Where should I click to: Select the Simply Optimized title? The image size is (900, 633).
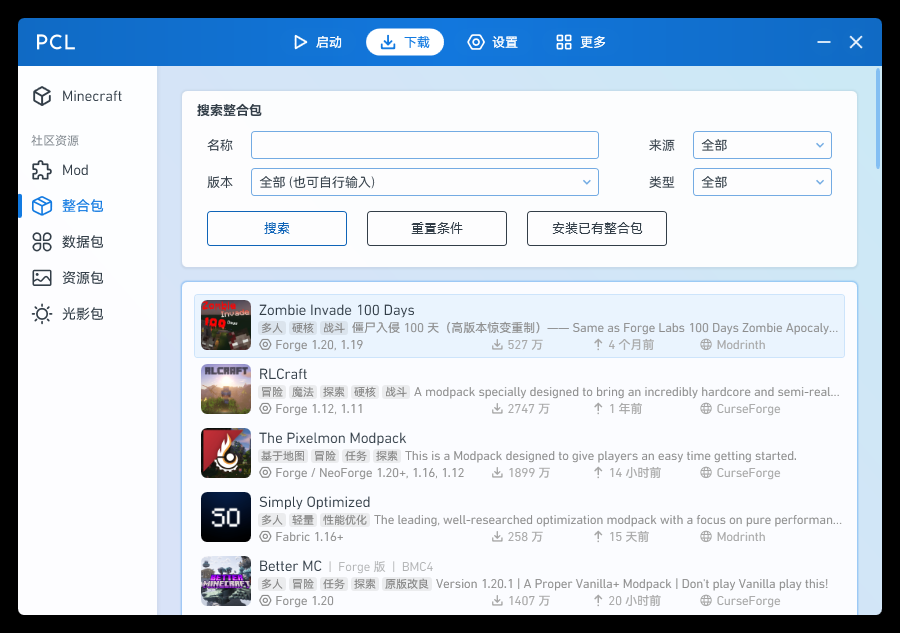tap(315, 502)
